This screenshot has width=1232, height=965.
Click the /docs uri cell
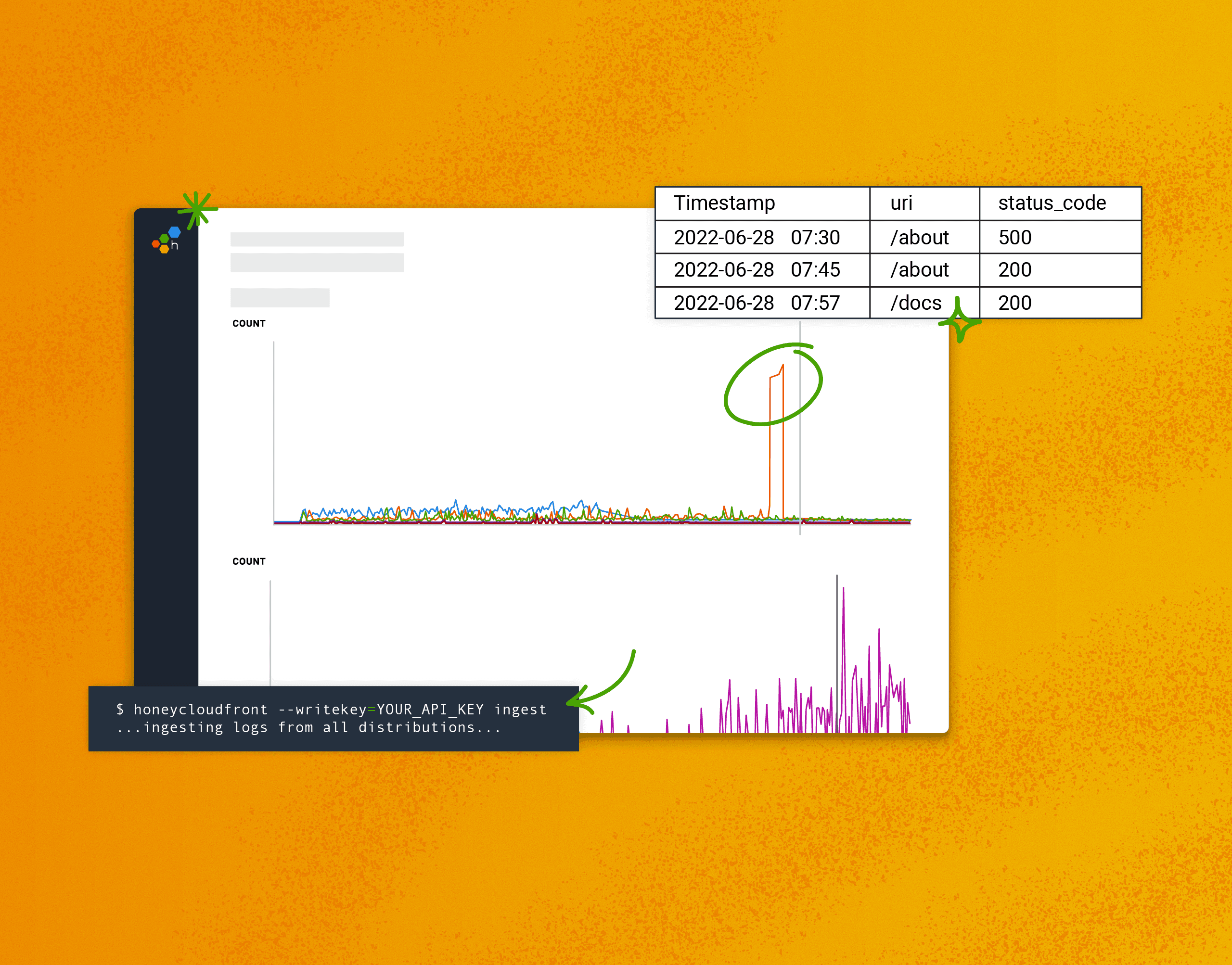point(915,303)
